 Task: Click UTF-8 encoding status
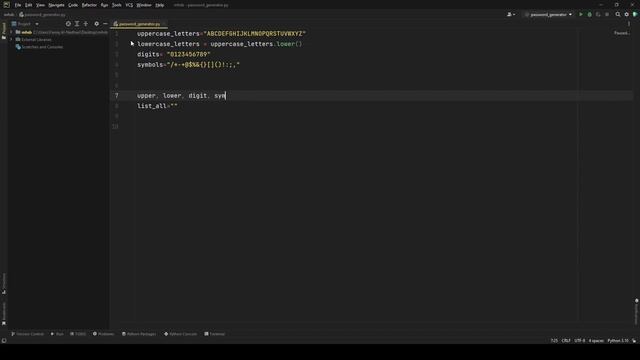pyautogui.click(x=580, y=340)
